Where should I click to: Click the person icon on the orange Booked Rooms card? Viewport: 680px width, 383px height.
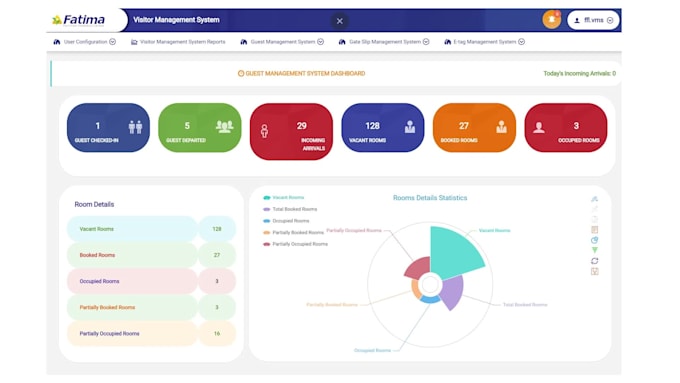(x=501, y=127)
